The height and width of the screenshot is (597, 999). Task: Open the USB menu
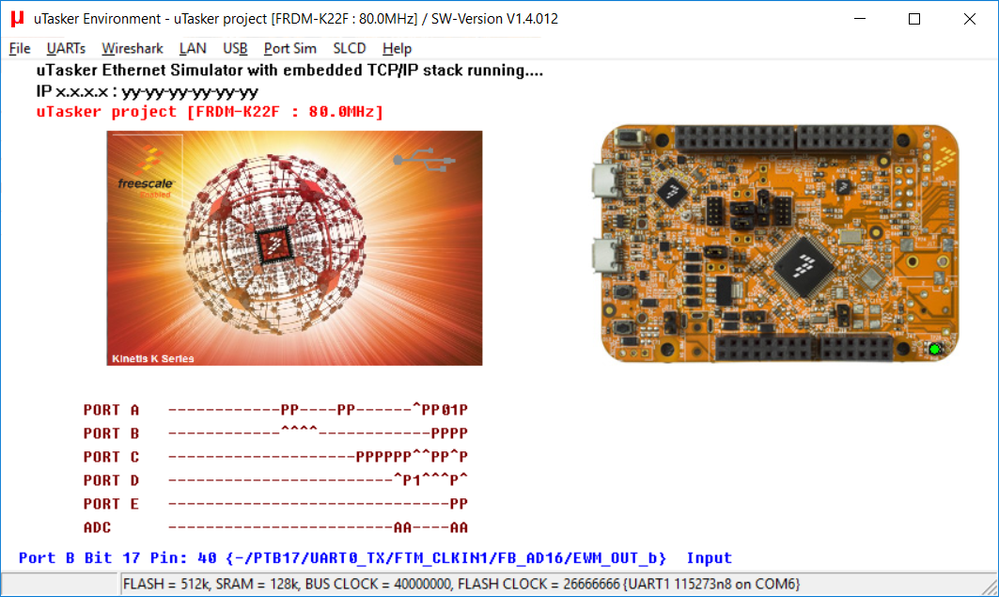pyautogui.click(x=235, y=48)
